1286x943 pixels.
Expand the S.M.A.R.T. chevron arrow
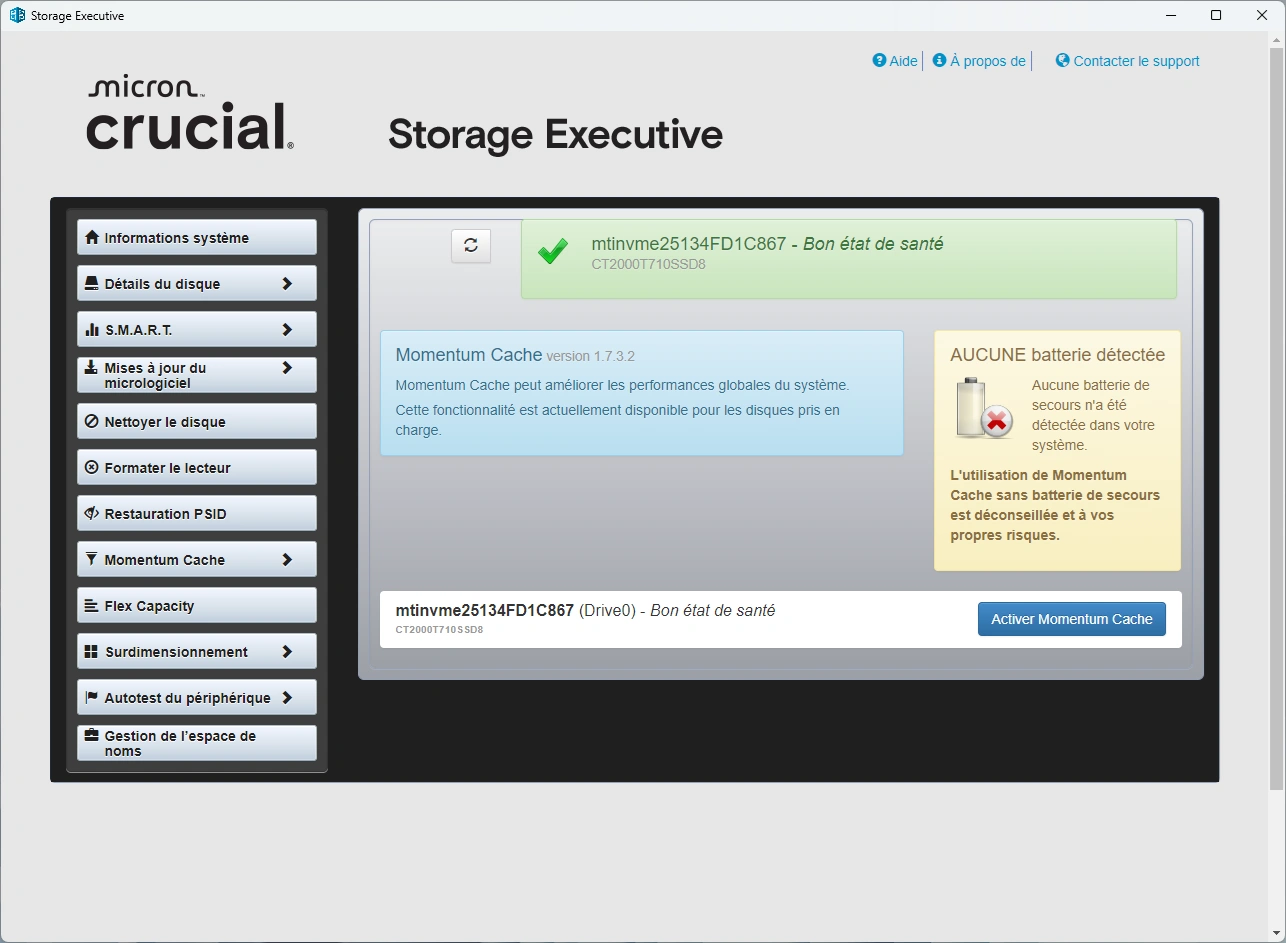[287, 330]
